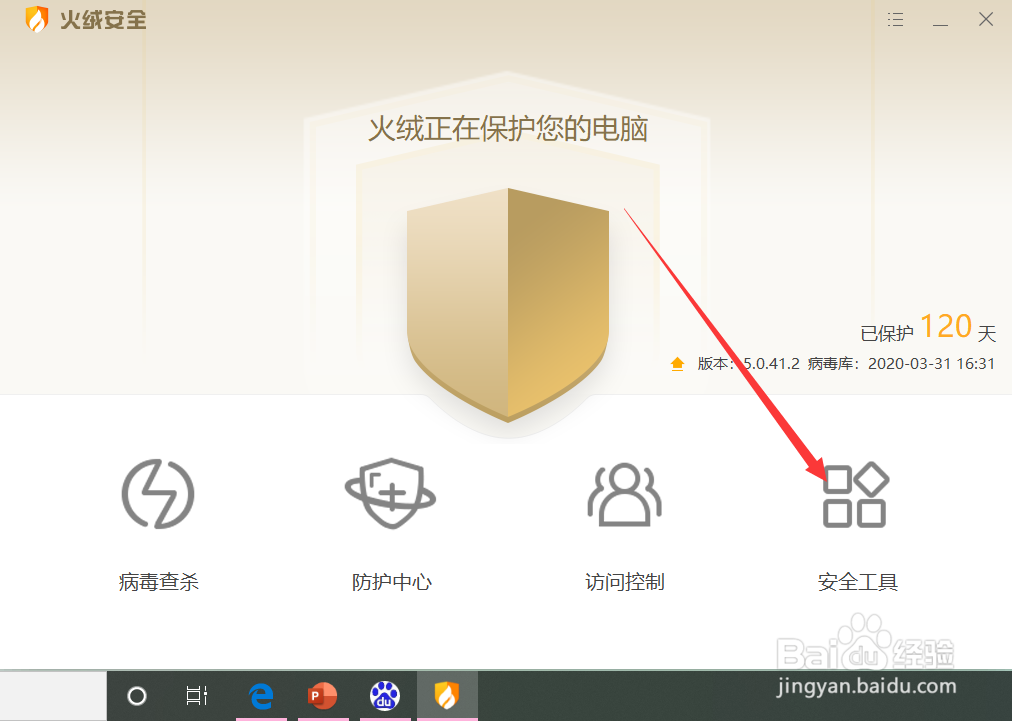This screenshot has width=1012, height=721.
Task: Open the 防护中心 protection center icon
Action: [390, 494]
